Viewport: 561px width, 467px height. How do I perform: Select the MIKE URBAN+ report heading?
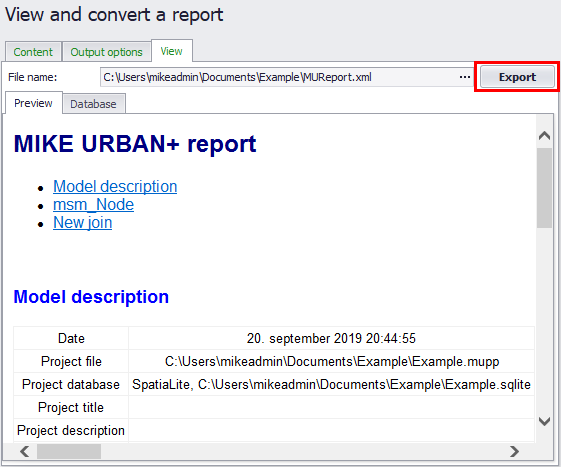click(x=135, y=144)
